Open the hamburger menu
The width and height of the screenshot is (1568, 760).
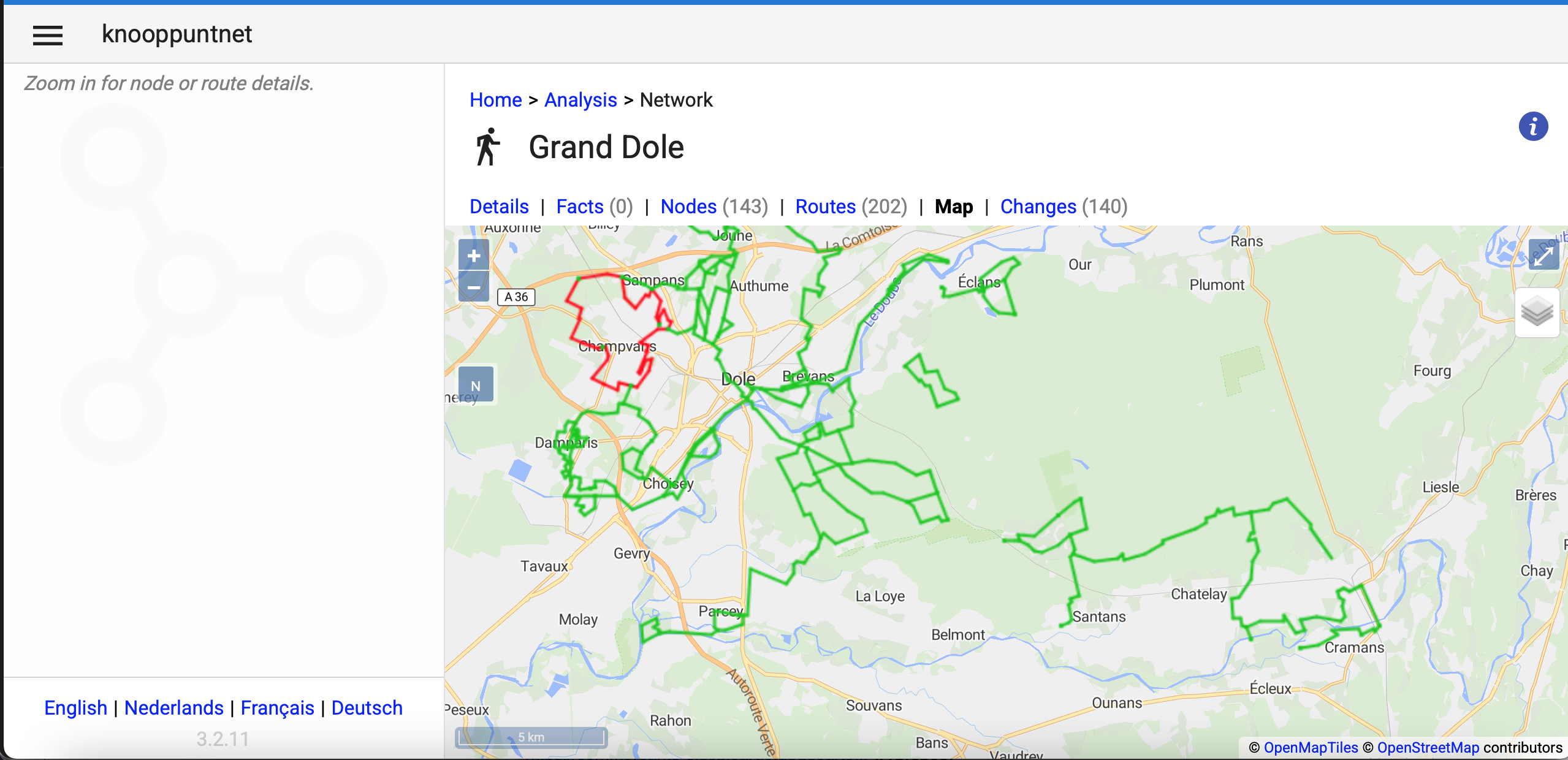[x=48, y=35]
